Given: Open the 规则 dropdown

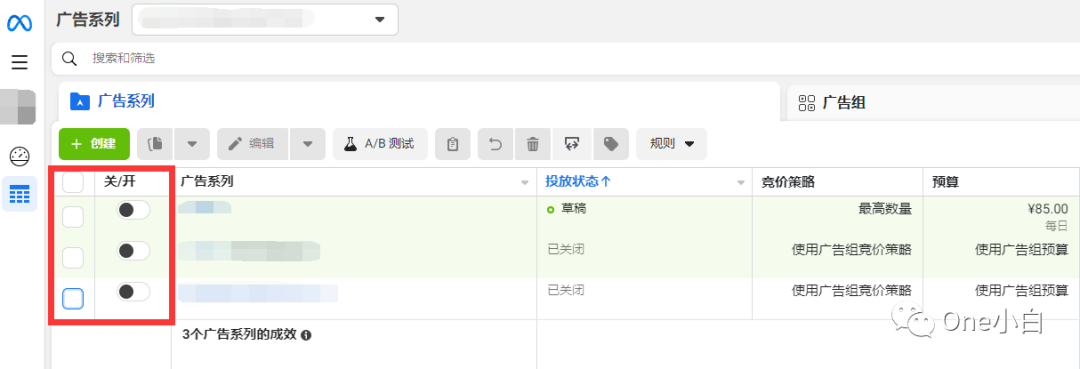Looking at the screenshot, I should pyautogui.click(x=672, y=144).
